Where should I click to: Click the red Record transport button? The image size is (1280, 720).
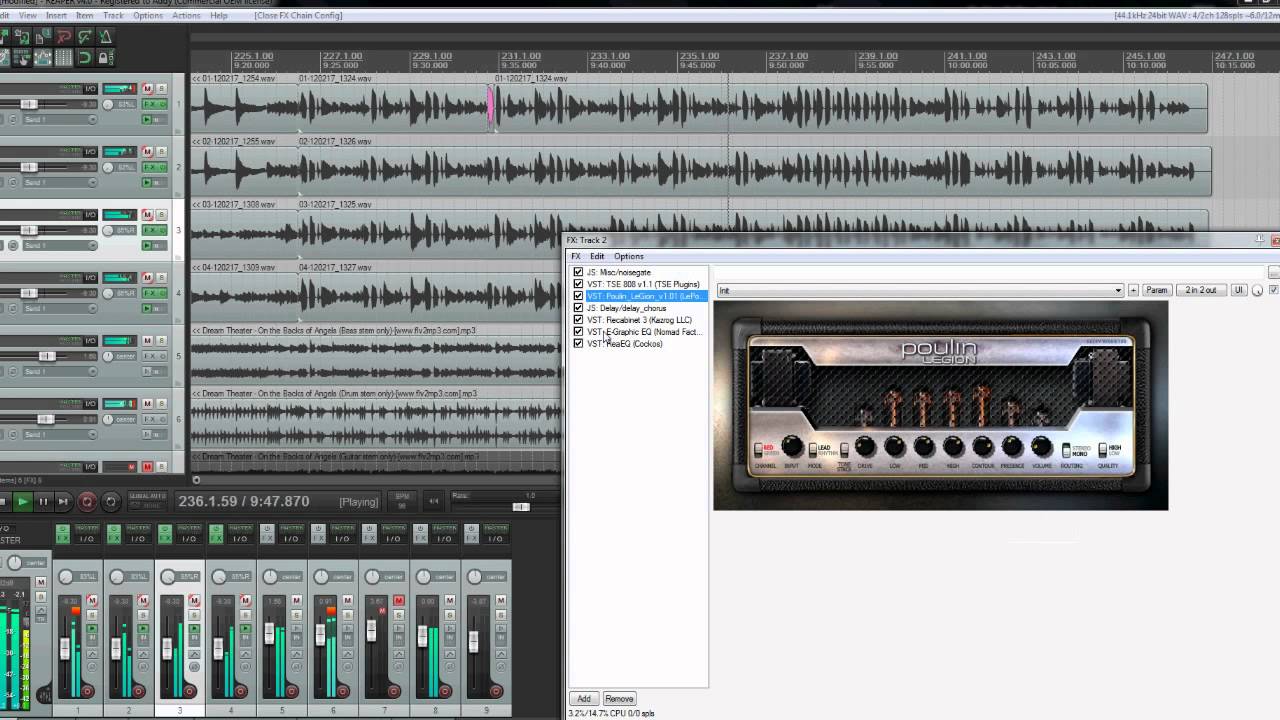(87, 502)
